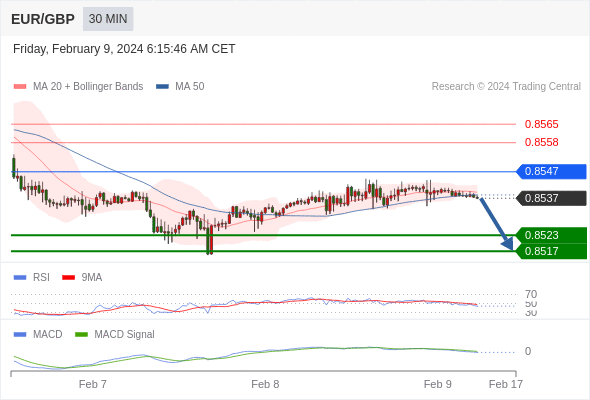Click the '9MA' legend label
Screen dimensions: 590x400
tap(92, 278)
